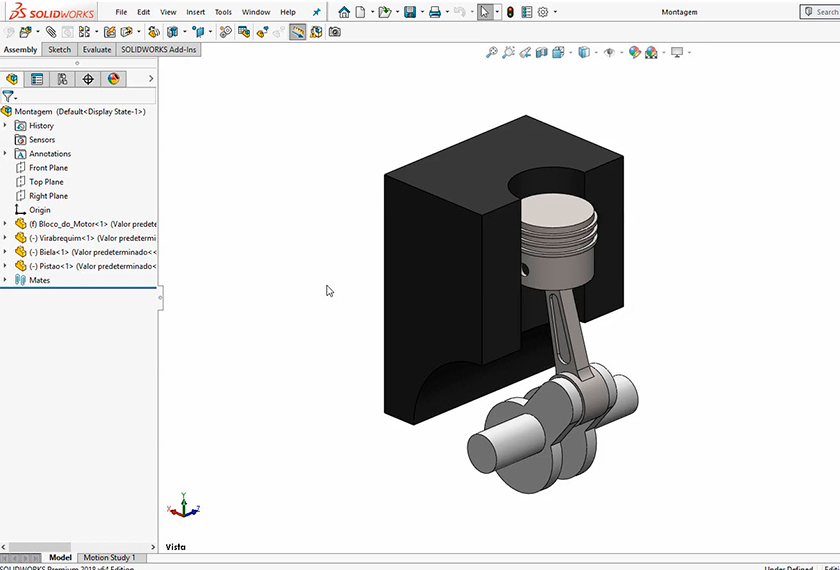
Task: Click the Home icon in title bar
Action: click(x=344, y=12)
